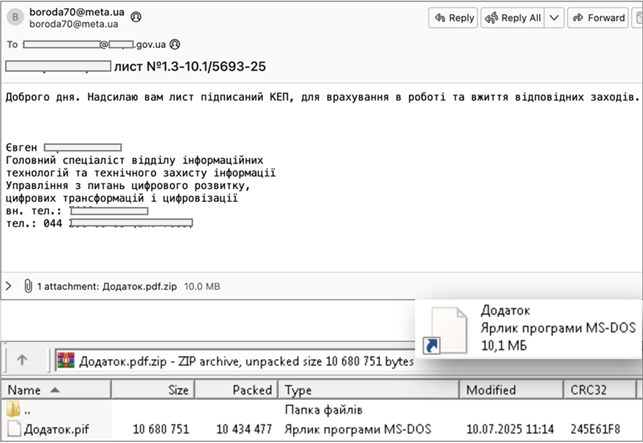Image resolution: width=643 pixels, height=443 pixels.
Task: Open recipient contact icon after gov.ua
Action: pos(176,44)
